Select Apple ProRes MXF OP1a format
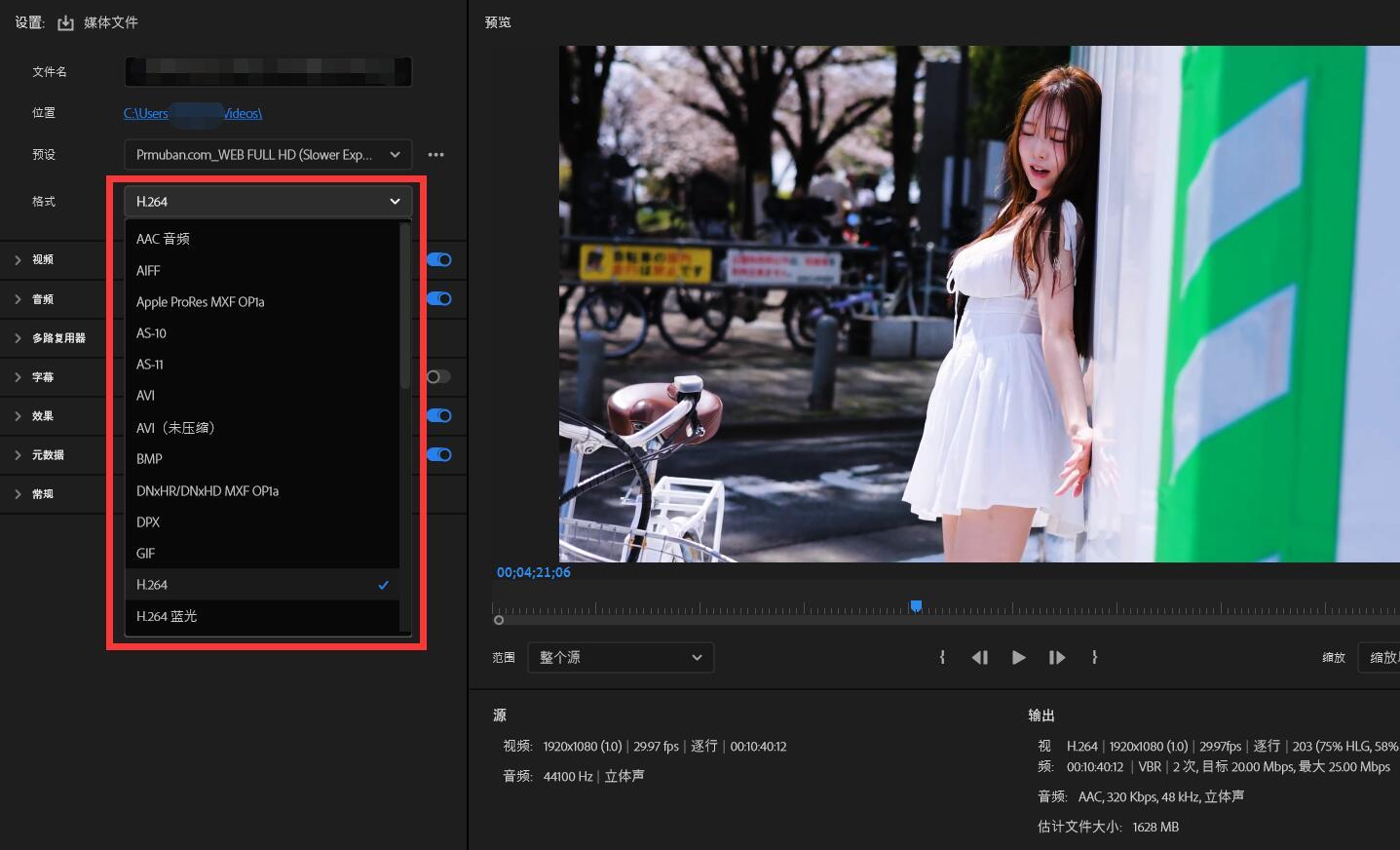The height and width of the screenshot is (850, 1400). (200, 301)
